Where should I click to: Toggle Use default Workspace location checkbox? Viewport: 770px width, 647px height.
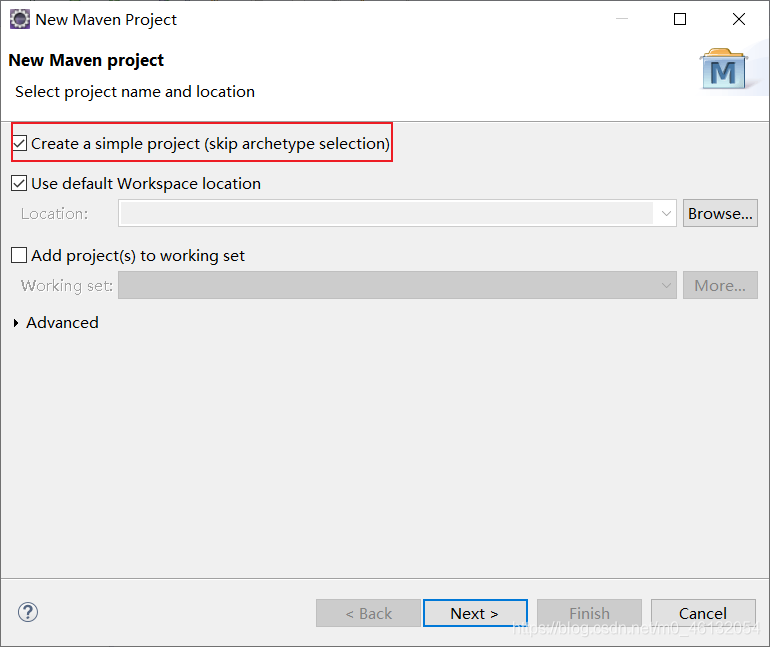[20, 184]
